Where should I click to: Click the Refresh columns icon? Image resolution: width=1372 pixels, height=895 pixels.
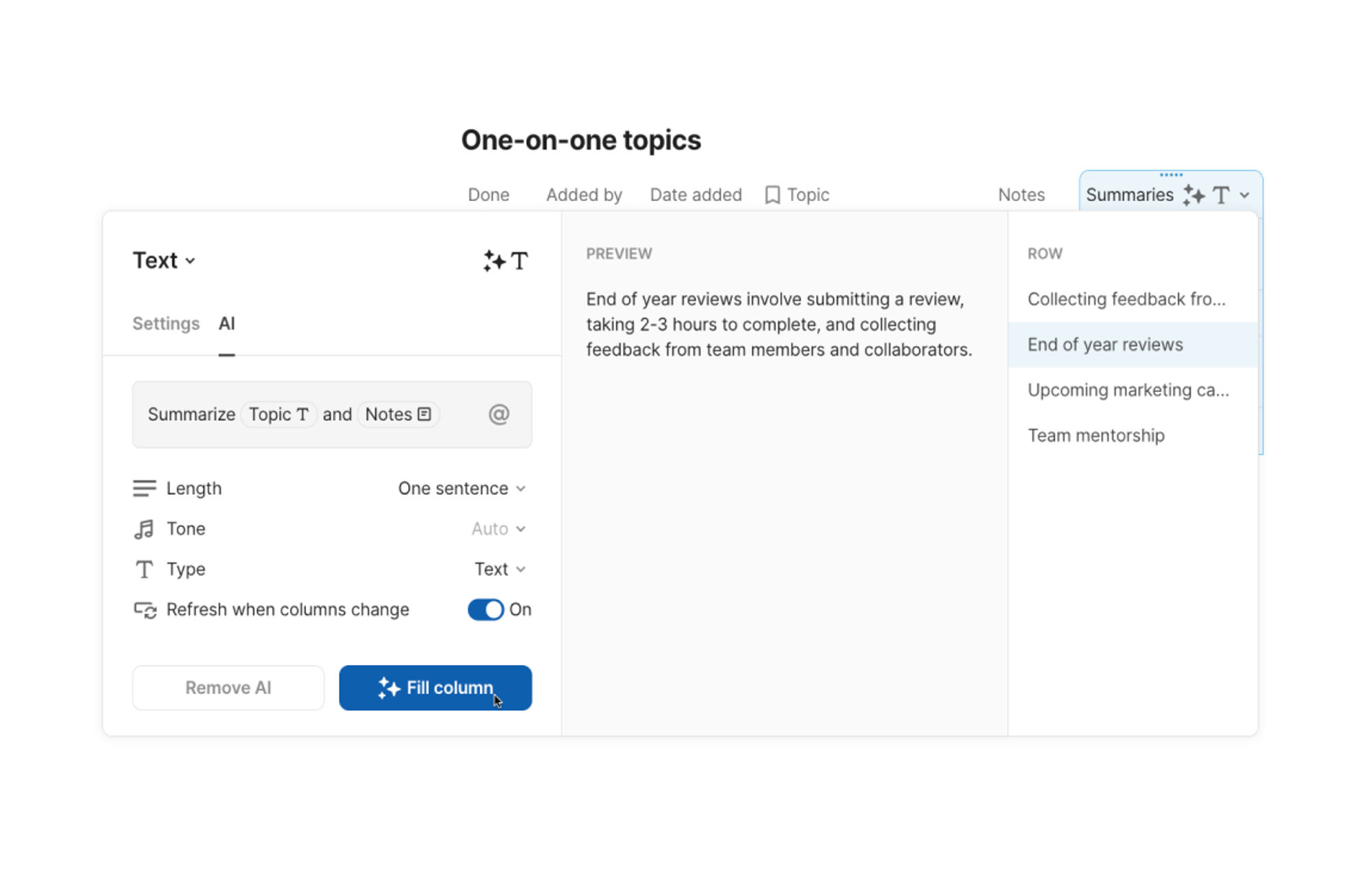click(x=145, y=610)
